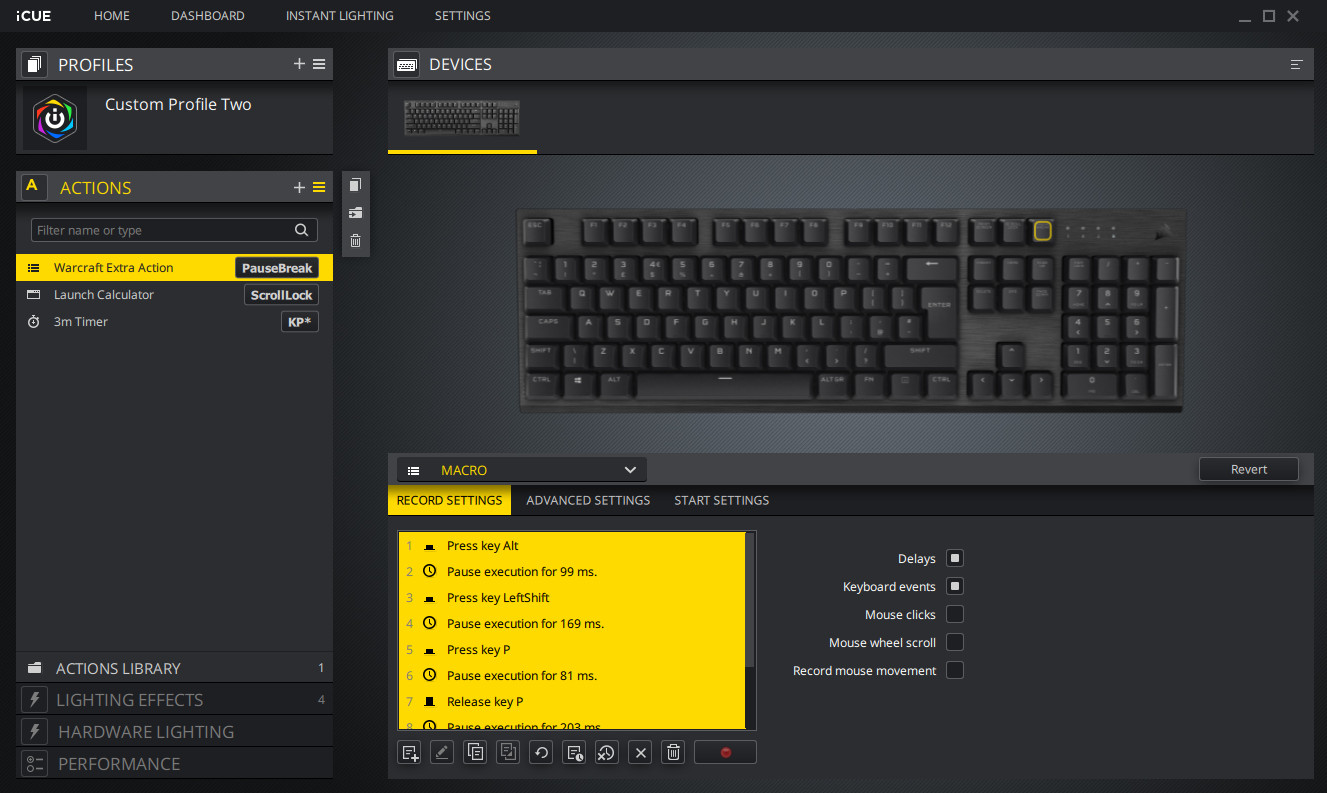
Task: Click the Revert button
Action: tap(1249, 469)
